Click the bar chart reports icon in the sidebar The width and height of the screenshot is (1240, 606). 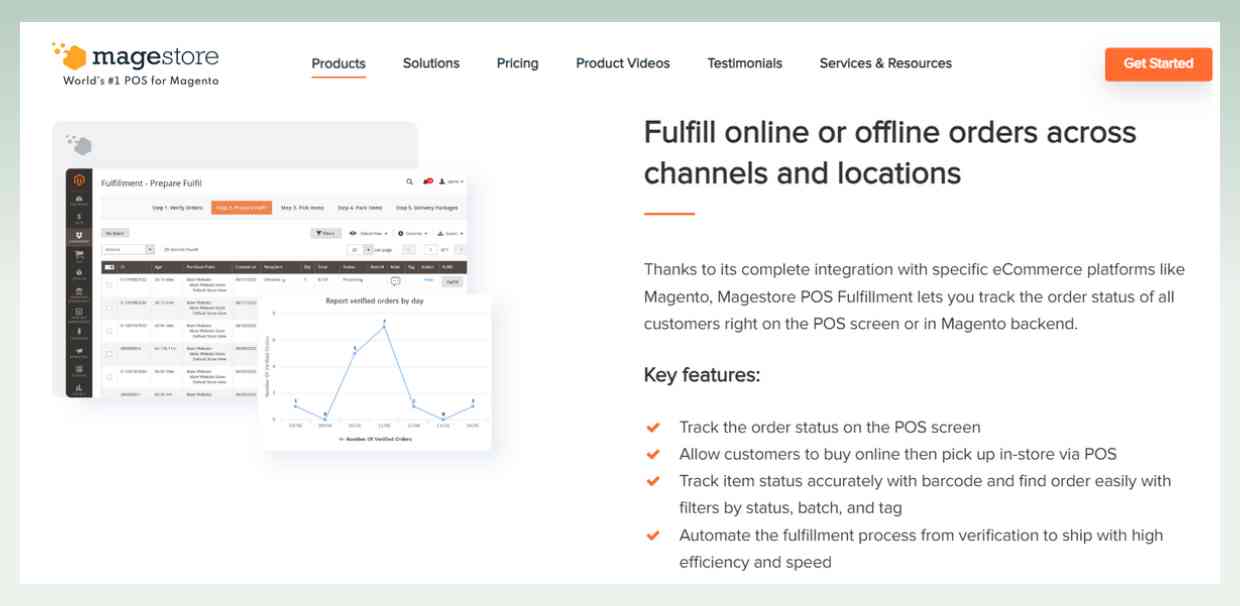tap(79, 388)
